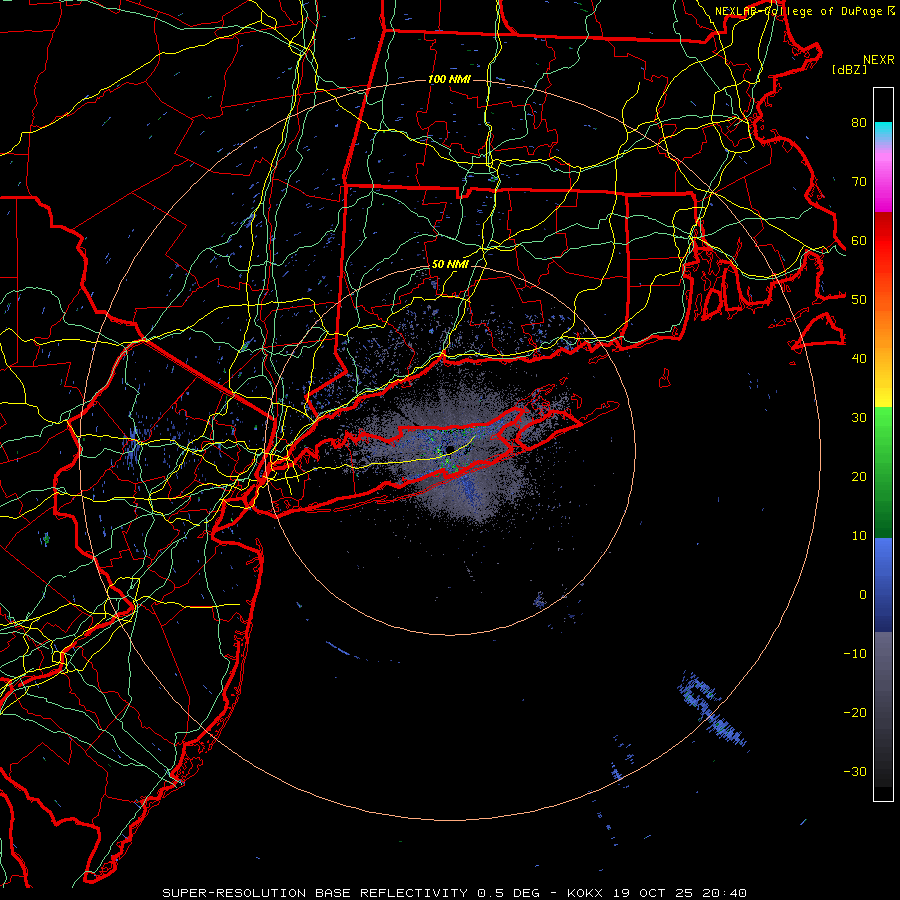Select the -10 value on the dBZ scale

855,654
